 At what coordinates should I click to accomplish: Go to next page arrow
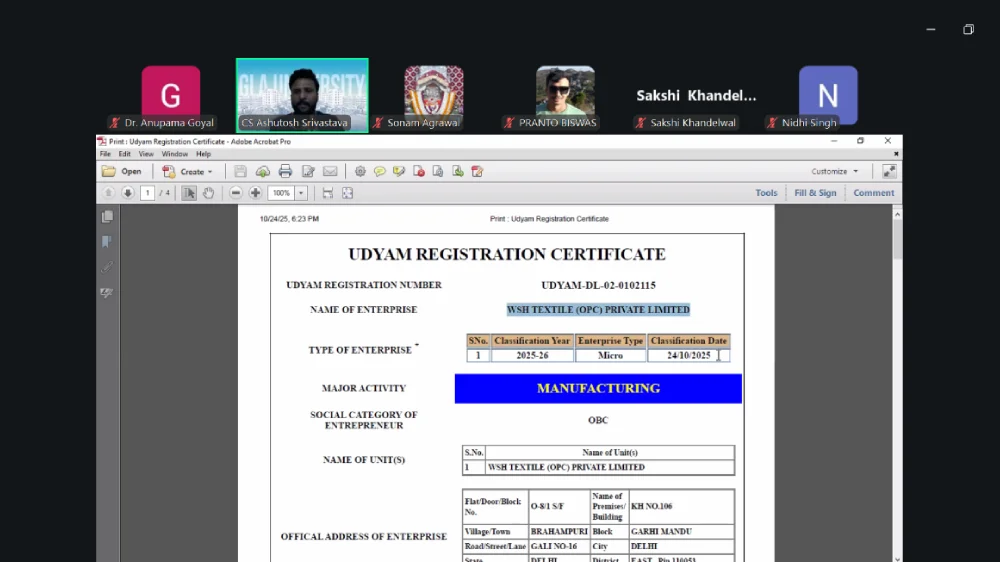127,193
